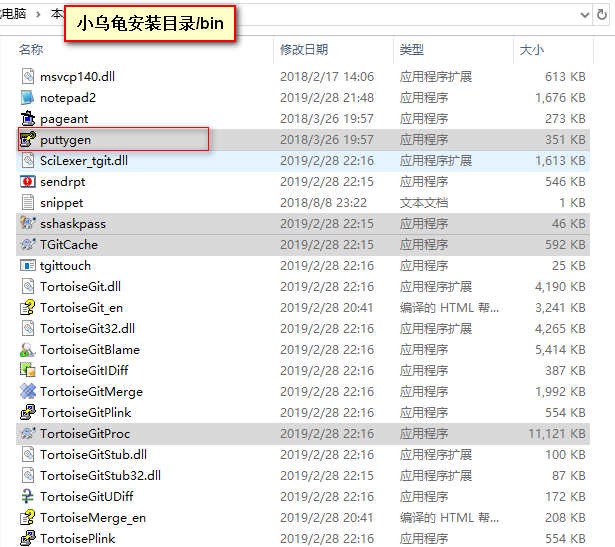
Task: Select the file name TortoiseGitBlame
Action: pyautogui.click(x=90, y=350)
